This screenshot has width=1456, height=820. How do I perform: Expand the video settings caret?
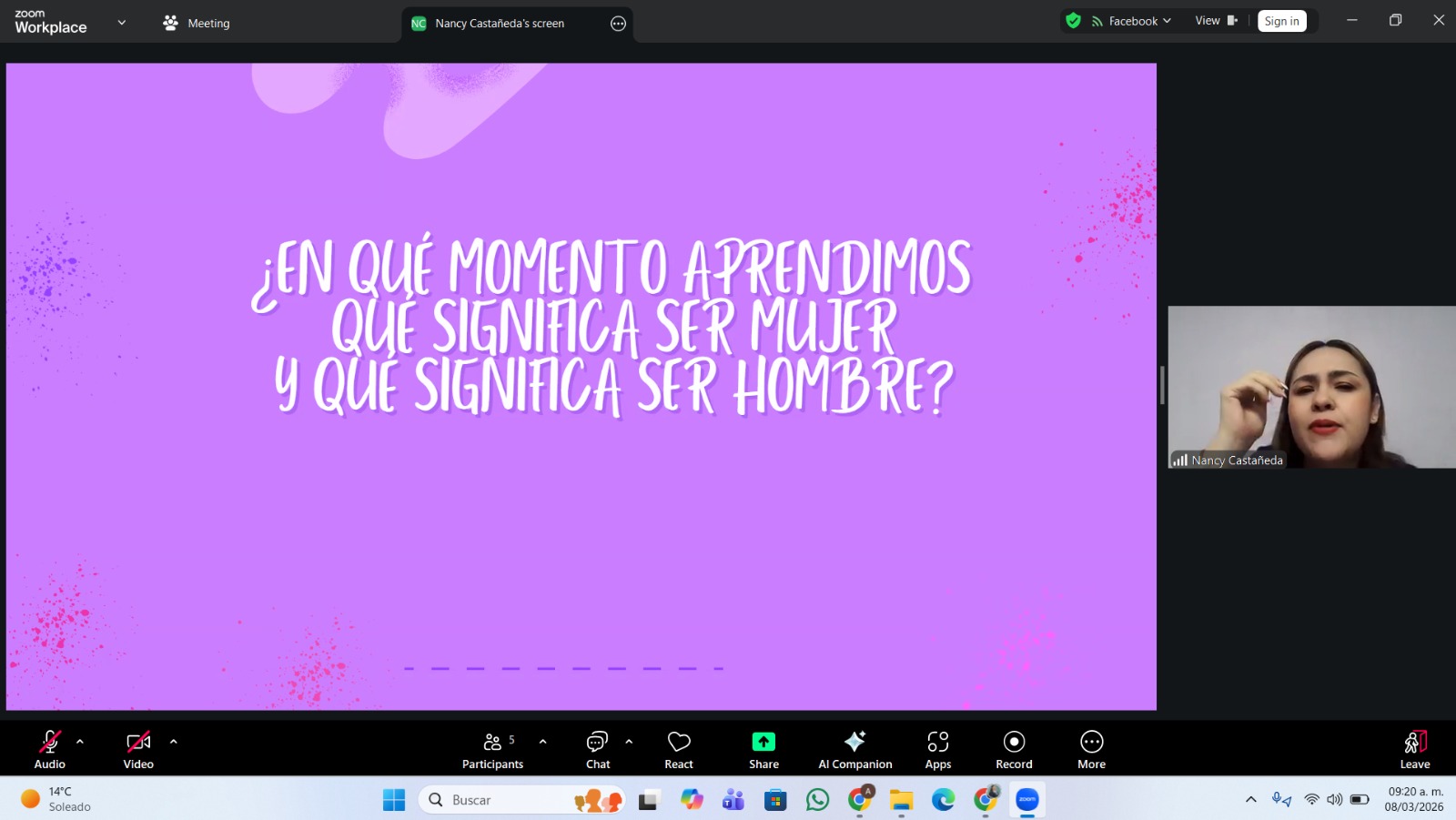tap(174, 742)
